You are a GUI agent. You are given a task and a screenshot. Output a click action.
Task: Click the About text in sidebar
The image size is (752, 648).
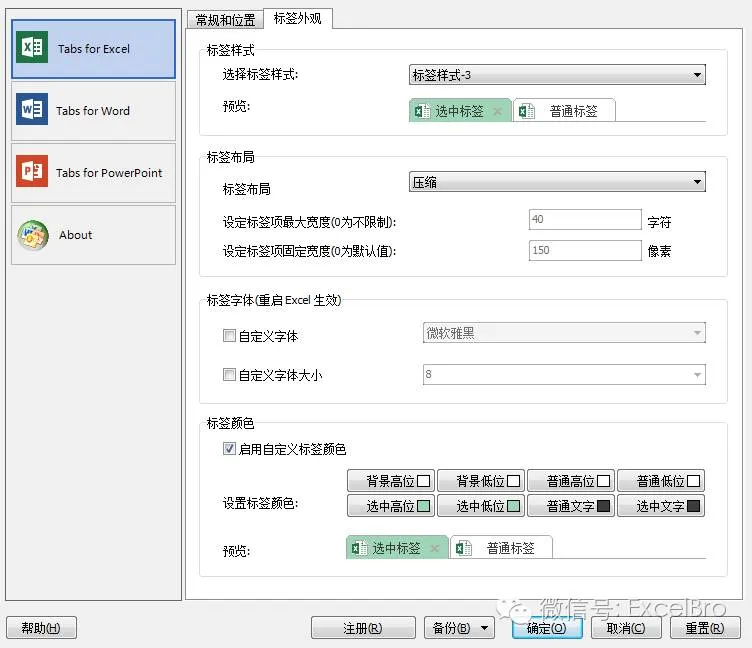[75, 235]
